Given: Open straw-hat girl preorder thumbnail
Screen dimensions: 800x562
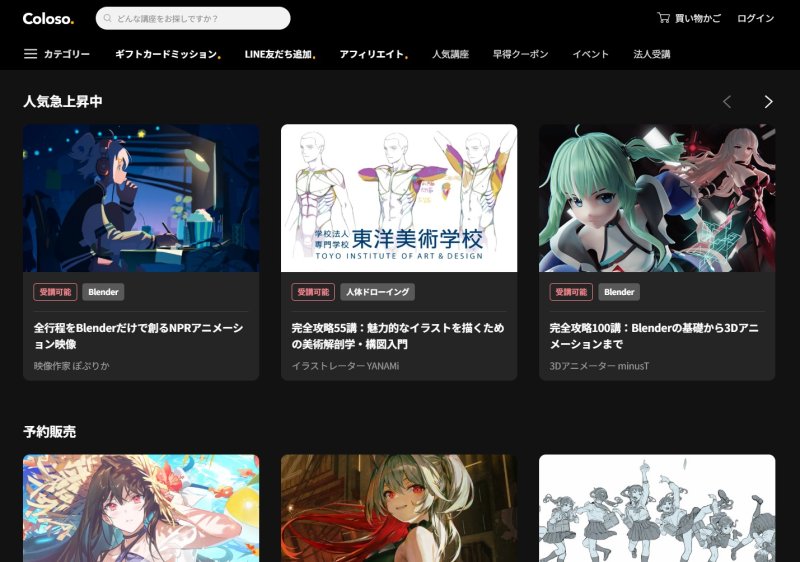Looking at the screenshot, I should [x=141, y=508].
